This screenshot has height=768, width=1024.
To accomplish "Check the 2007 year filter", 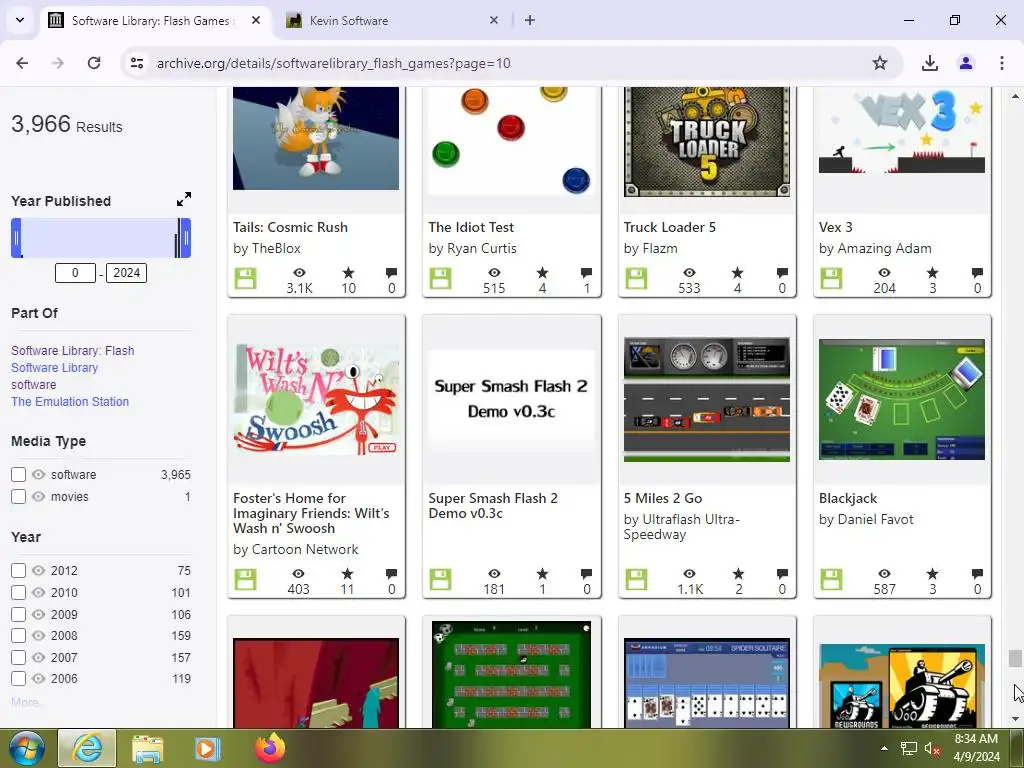I will tap(18, 658).
